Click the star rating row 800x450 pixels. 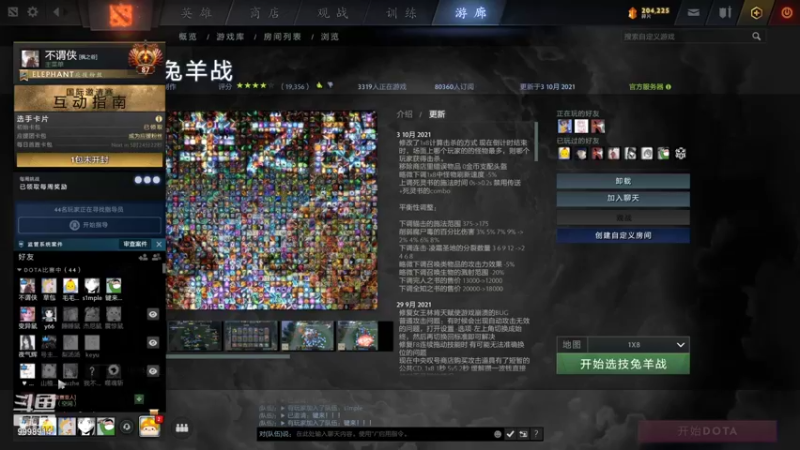pos(255,86)
